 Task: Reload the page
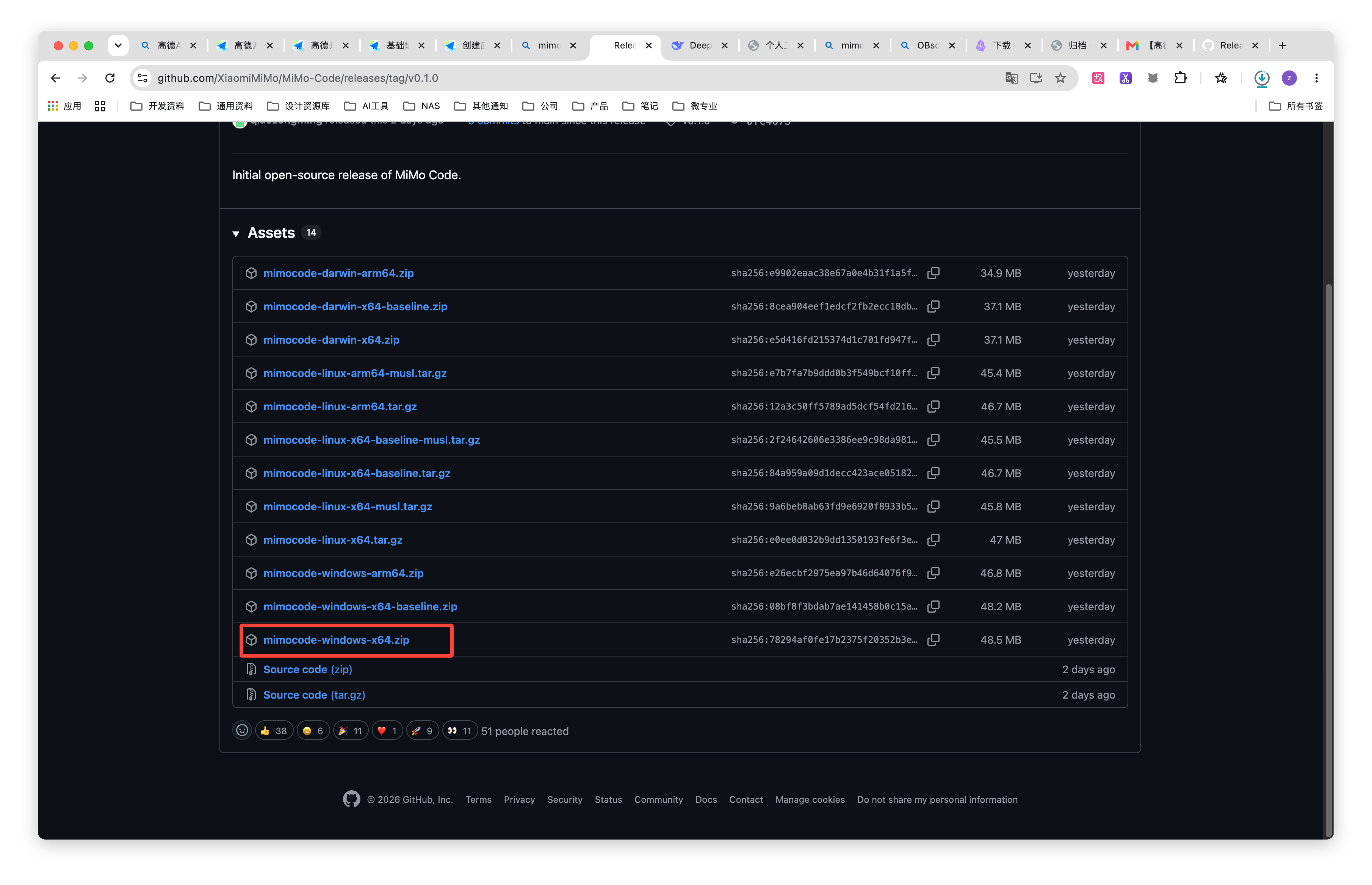pyautogui.click(x=110, y=78)
